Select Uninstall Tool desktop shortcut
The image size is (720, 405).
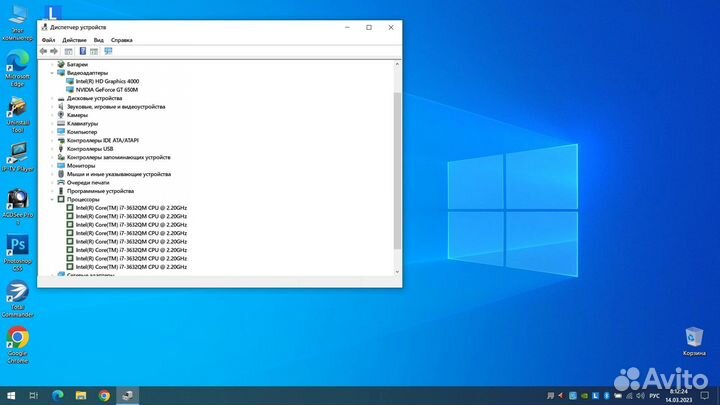17,115
